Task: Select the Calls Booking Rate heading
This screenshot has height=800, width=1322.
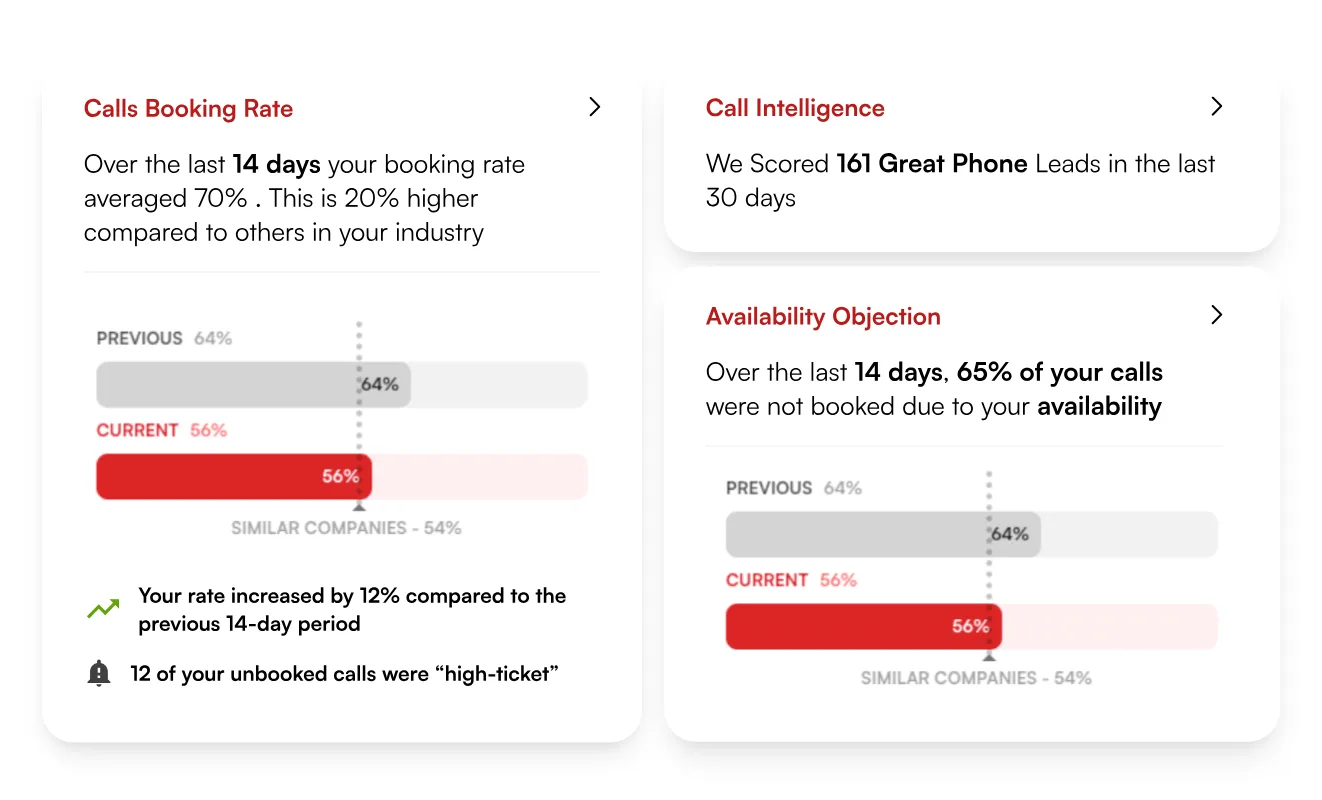Action: [x=188, y=109]
